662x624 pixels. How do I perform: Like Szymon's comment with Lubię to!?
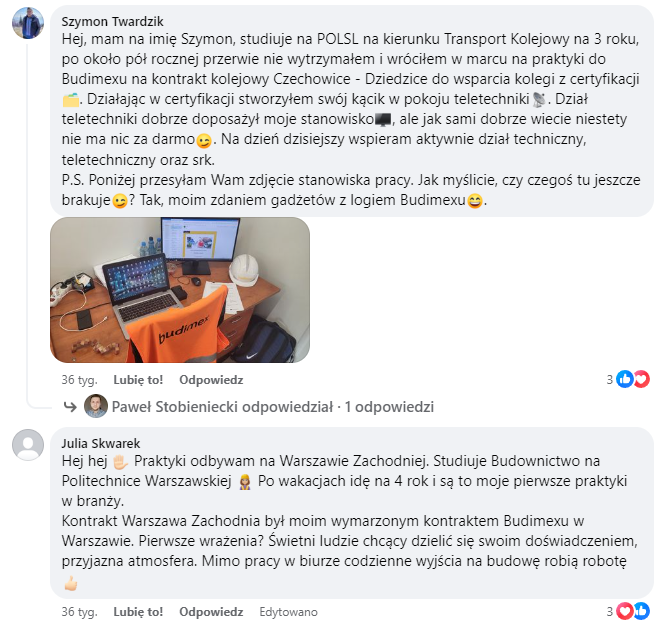click(138, 380)
